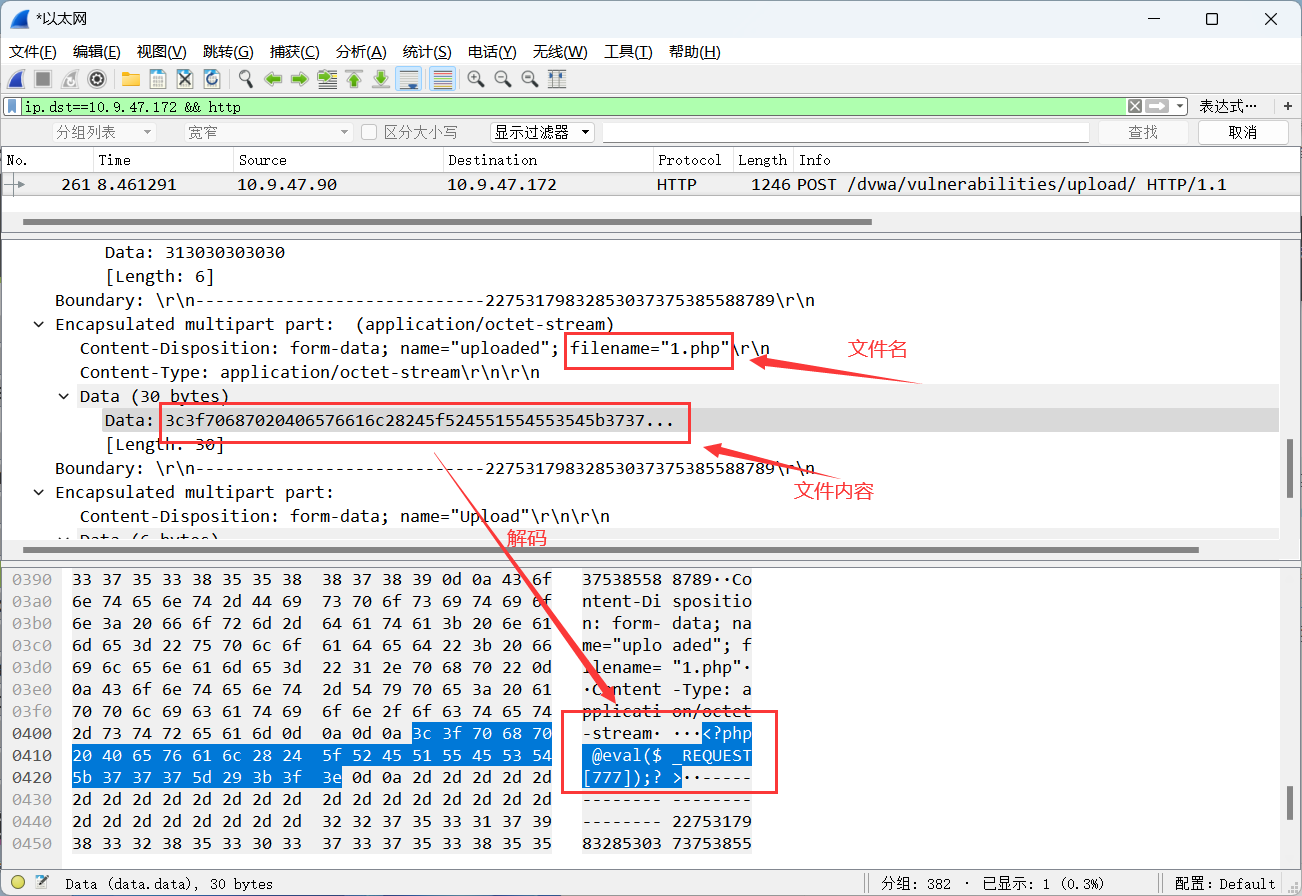Open the display filter bookmark menu
Viewport: 1302px width, 896px height.
click(12, 106)
